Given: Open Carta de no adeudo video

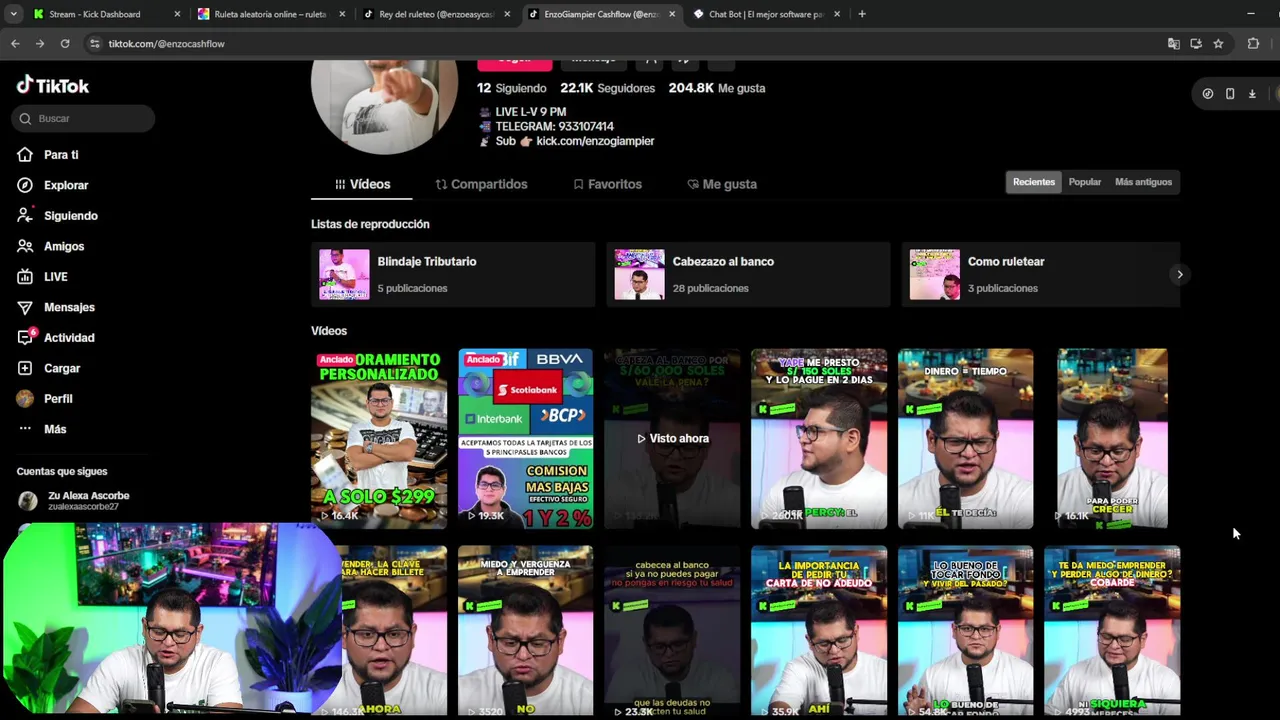Looking at the screenshot, I should point(818,631).
